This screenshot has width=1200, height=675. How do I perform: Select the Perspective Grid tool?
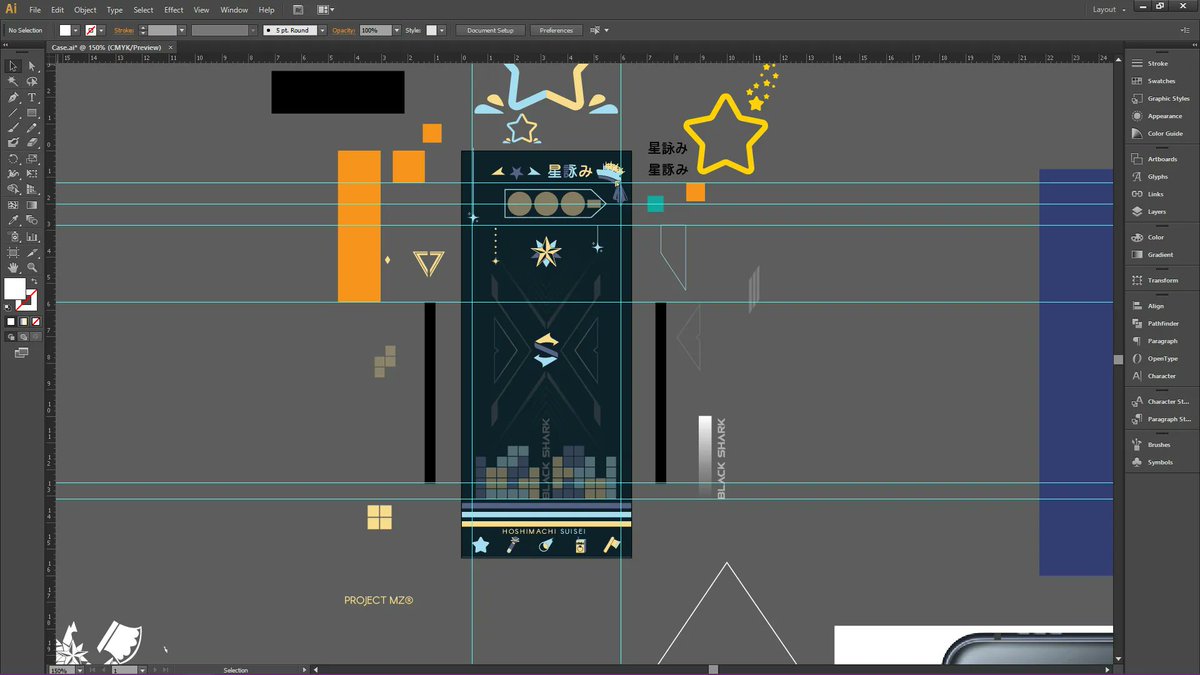click(x=32, y=189)
